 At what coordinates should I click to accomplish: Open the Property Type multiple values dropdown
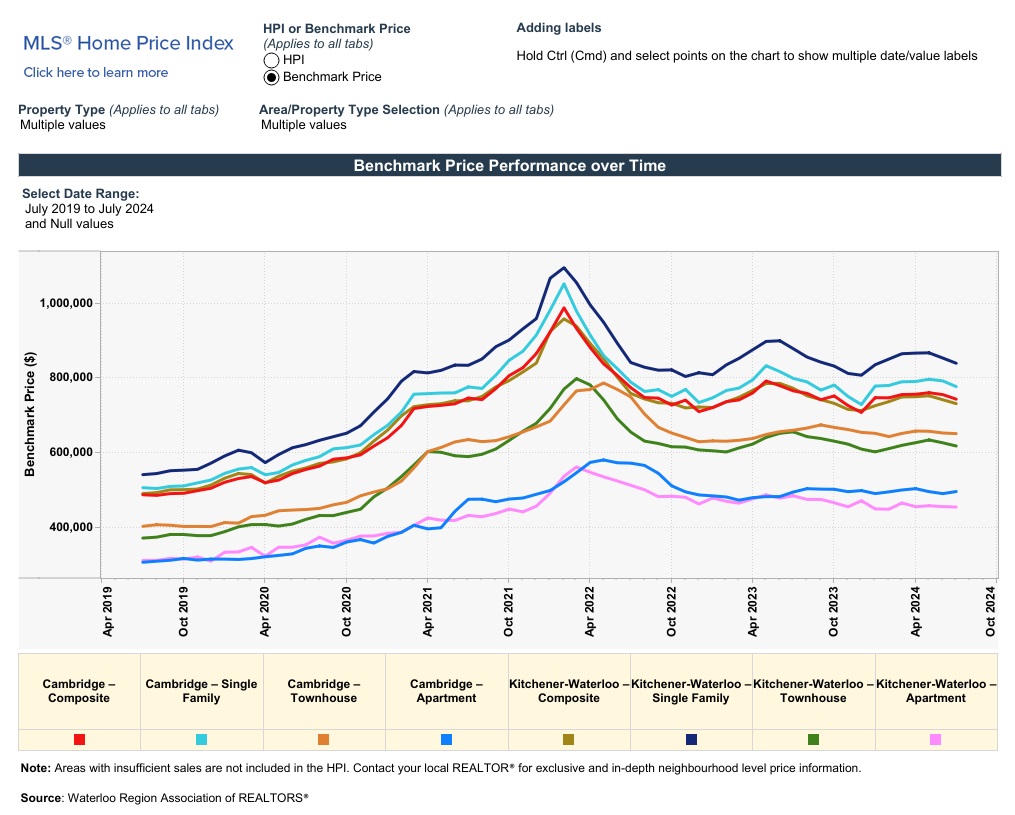(x=59, y=125)
